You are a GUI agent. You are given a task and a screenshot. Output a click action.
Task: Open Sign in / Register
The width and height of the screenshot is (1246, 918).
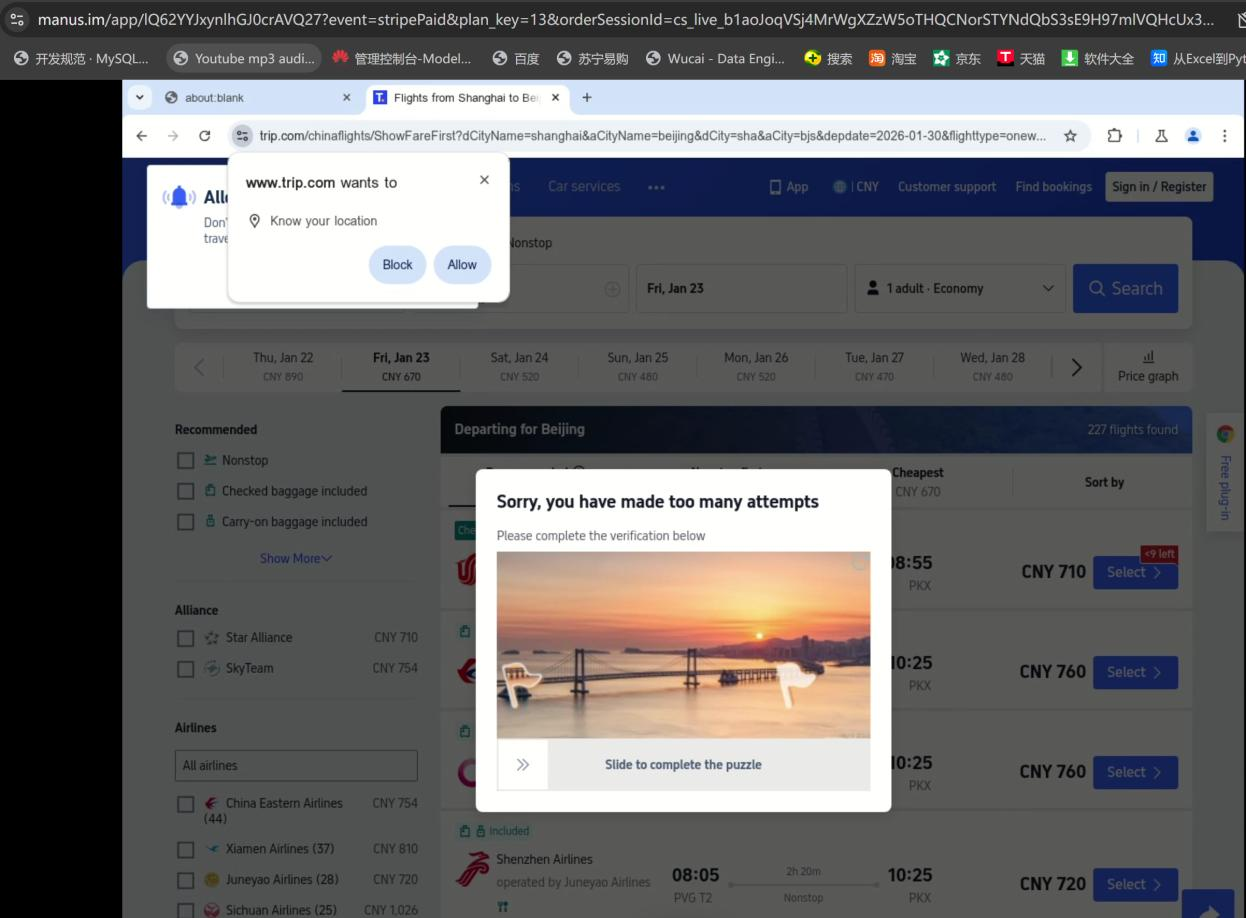coord(1159,187)
